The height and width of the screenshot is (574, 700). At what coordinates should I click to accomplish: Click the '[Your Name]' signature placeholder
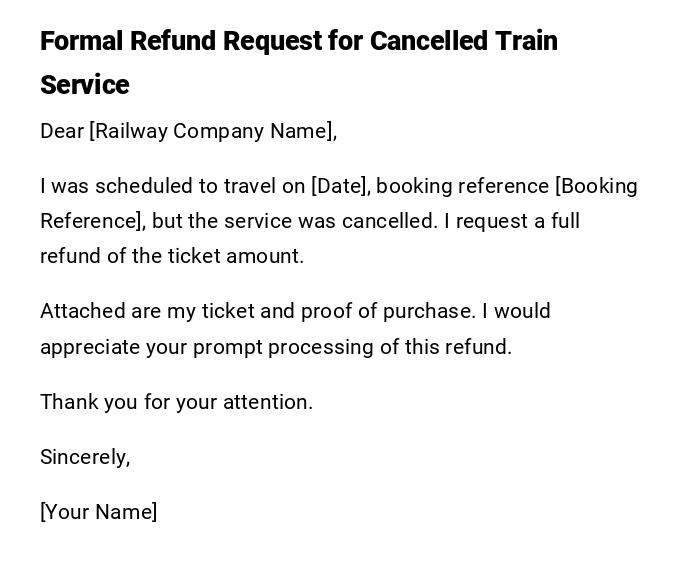98,512
